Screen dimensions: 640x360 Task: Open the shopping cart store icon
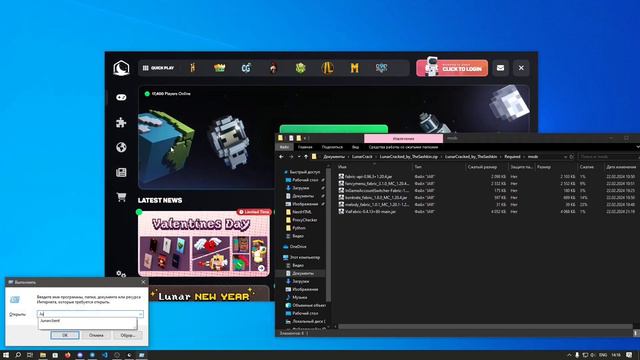121,197
